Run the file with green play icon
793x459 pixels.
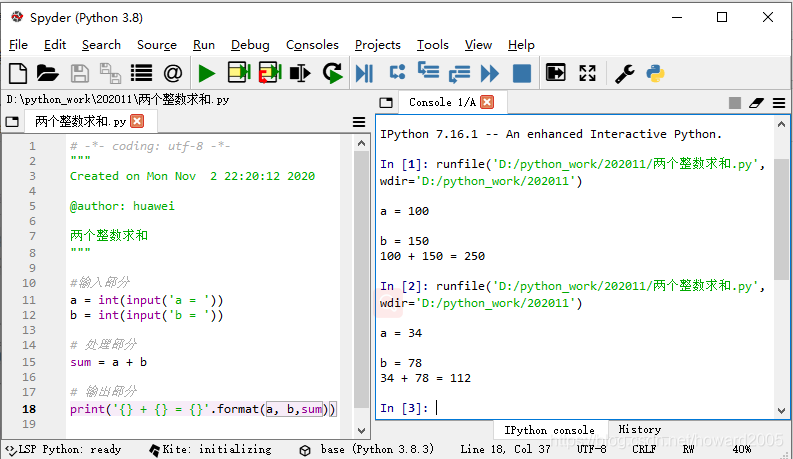[207, 73]
